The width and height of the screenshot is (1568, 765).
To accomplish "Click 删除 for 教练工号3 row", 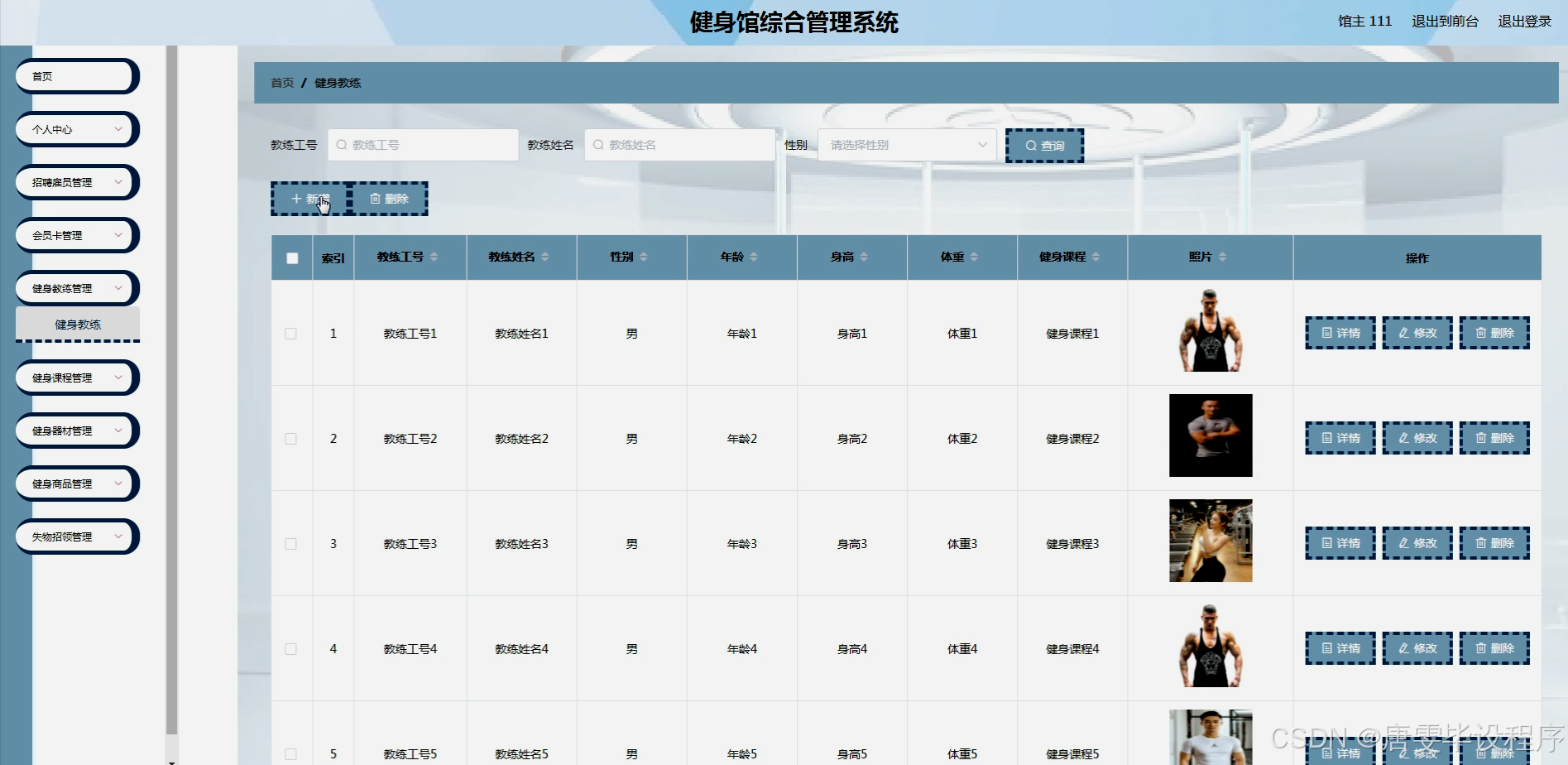I will [x=1494, y=543].
